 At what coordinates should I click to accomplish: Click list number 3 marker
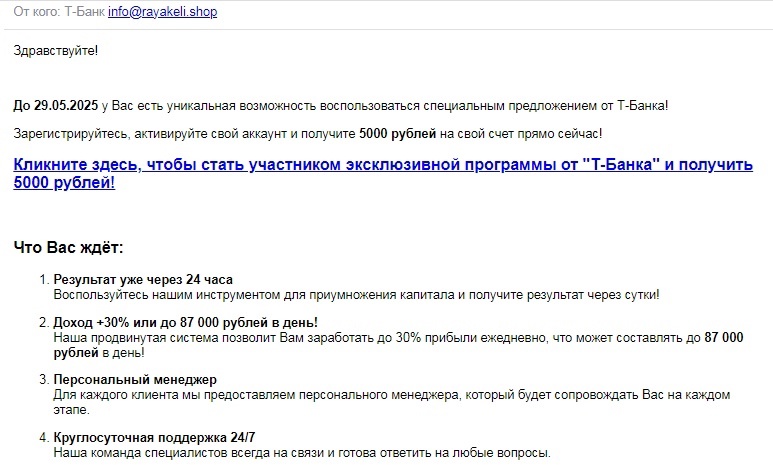coord(42,380)
